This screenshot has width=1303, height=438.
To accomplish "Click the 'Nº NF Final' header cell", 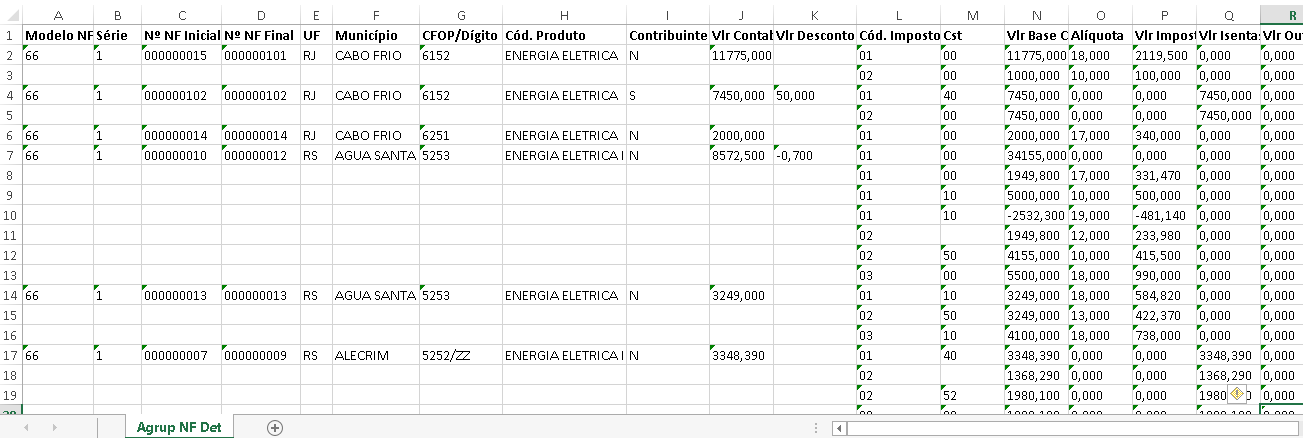I will [x=260, y=35].
